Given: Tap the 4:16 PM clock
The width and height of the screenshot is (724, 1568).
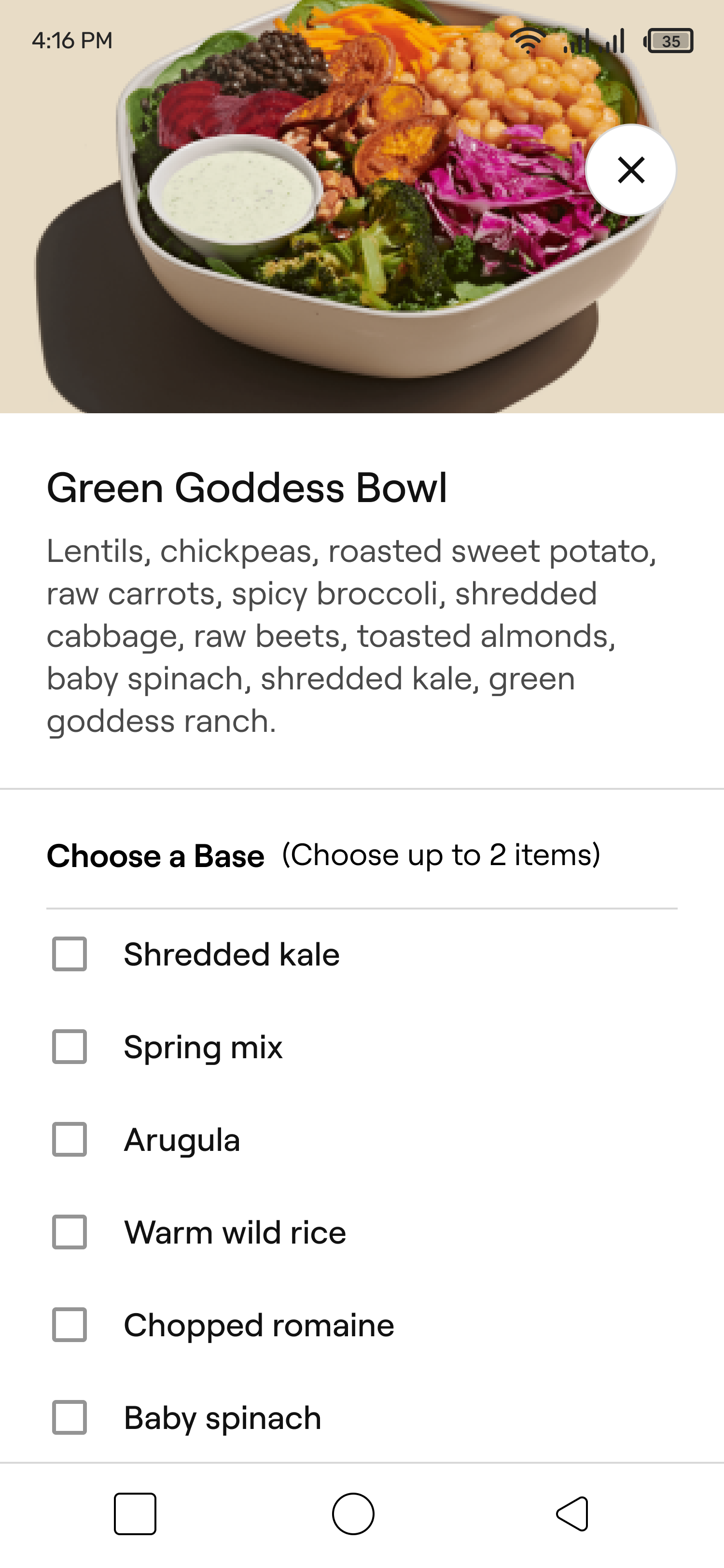Looking at the screenshot, I should [x=72, y=41].
